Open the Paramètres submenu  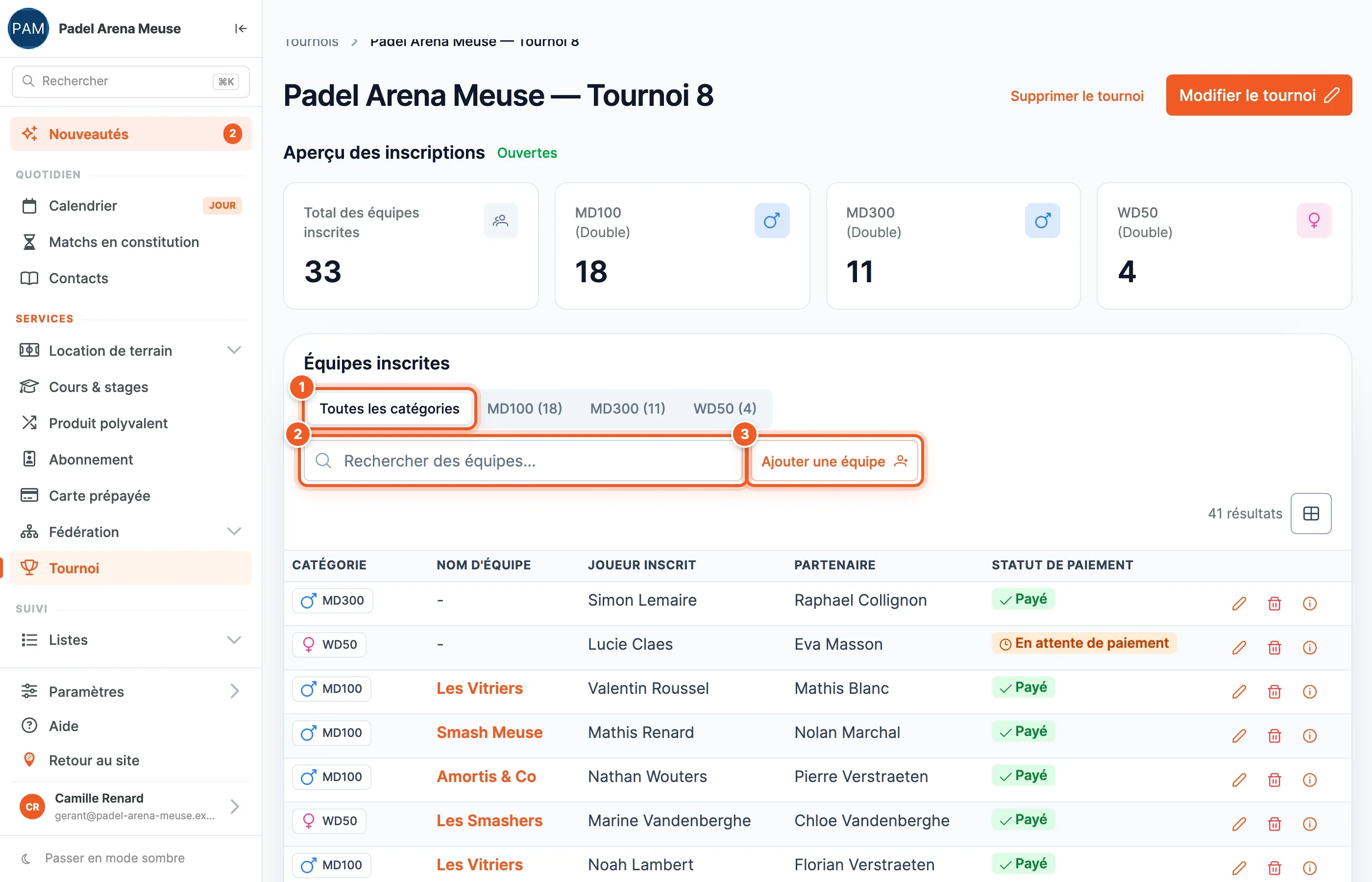coord(130,691)
